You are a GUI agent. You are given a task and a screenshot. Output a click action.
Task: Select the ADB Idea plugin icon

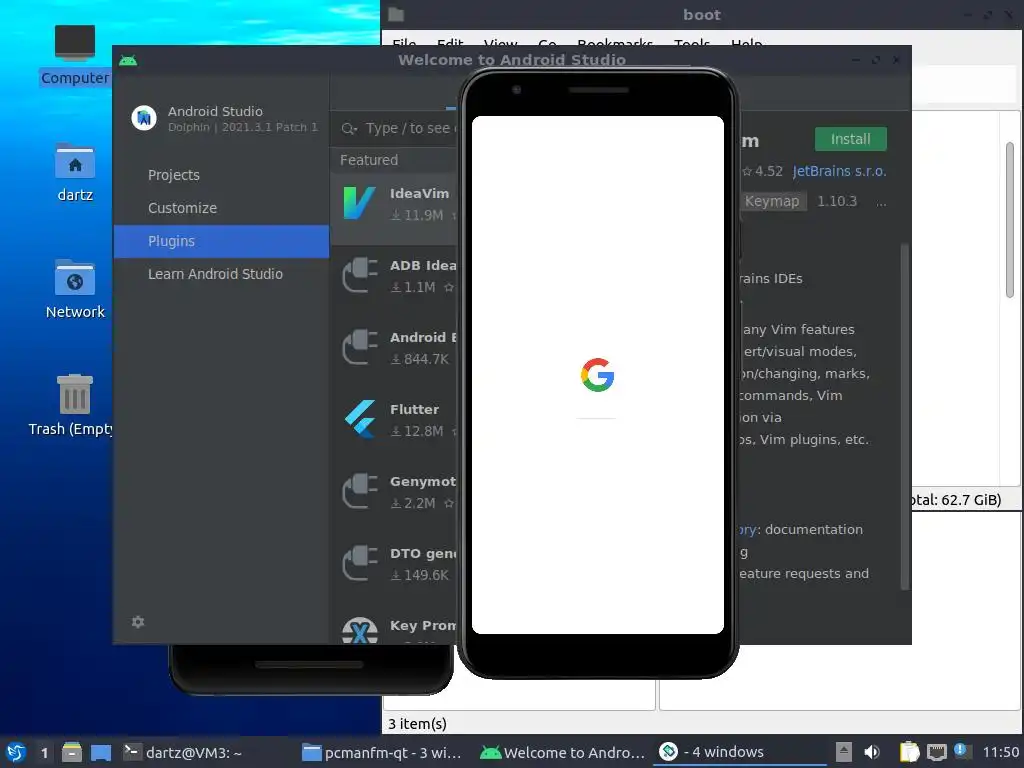click(360, 275)
